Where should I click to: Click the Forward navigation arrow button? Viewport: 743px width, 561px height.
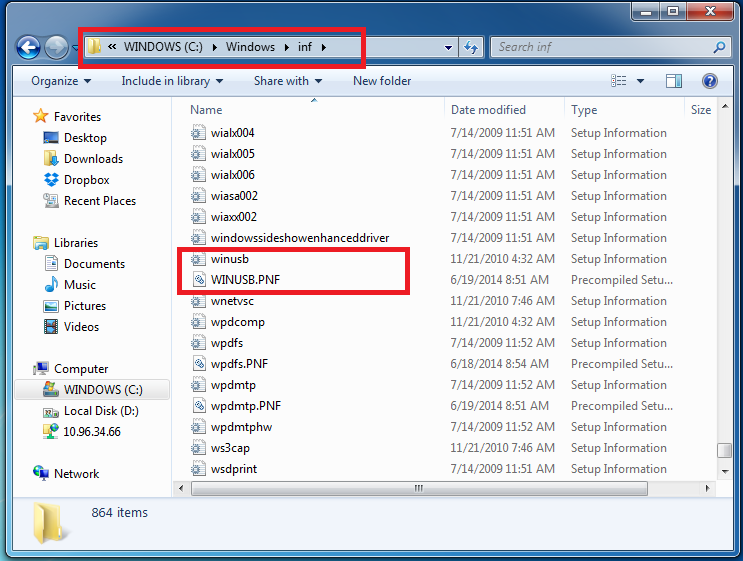[56, 47]
